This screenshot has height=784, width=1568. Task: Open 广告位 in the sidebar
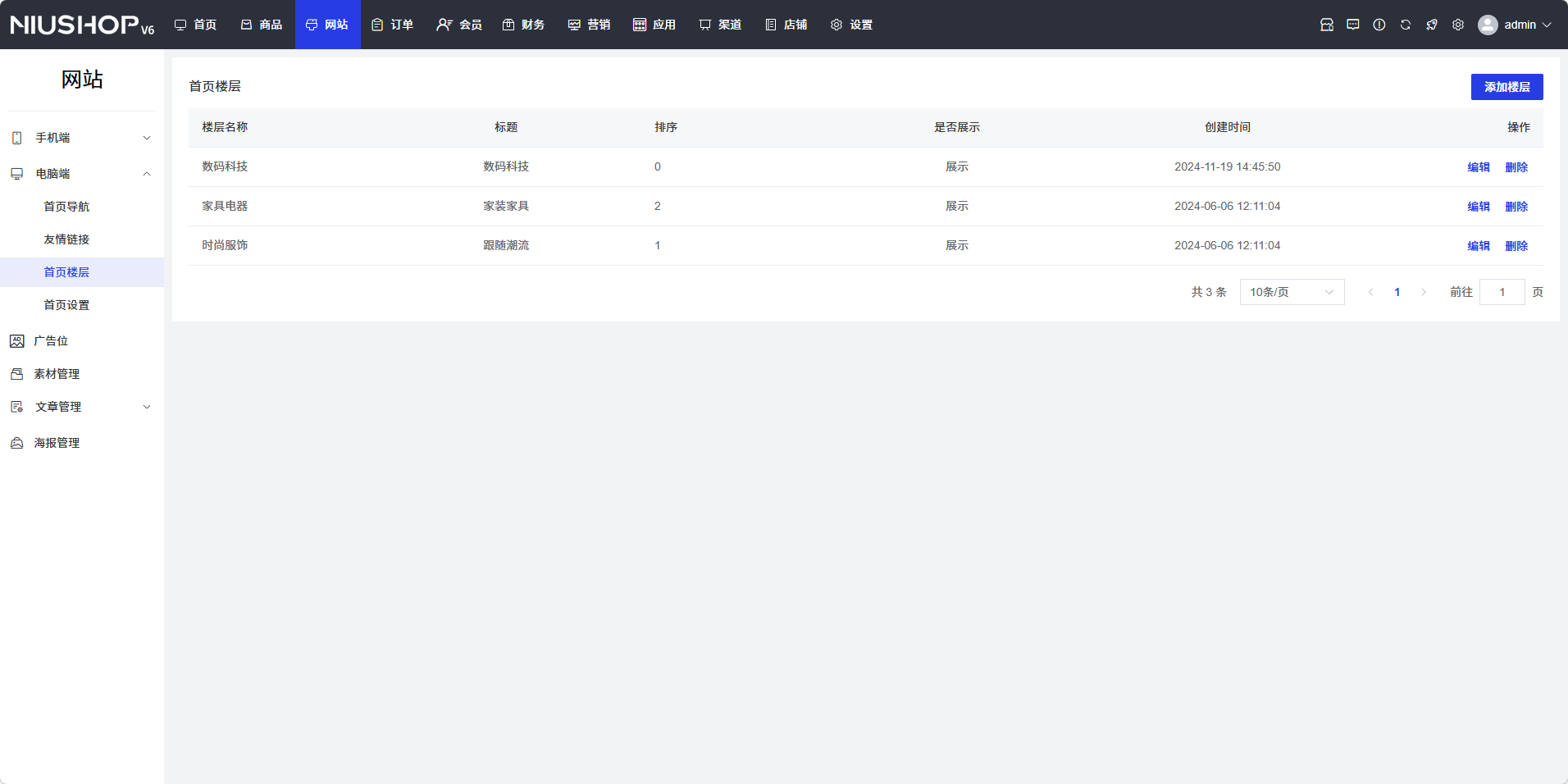tap(51, 341)
